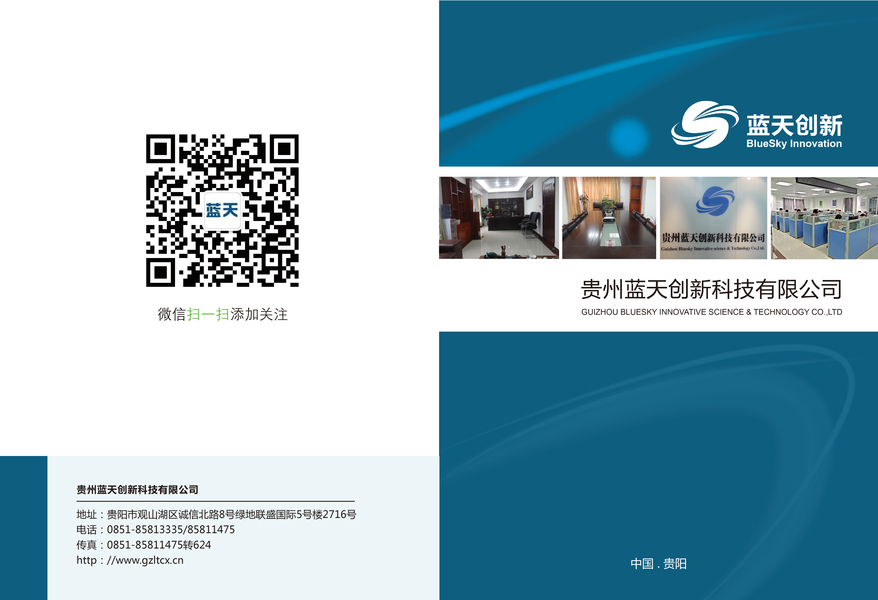Click the 蓝天创新 brand text in header
This screenshot has width=878, height=600.
[794, 125]
